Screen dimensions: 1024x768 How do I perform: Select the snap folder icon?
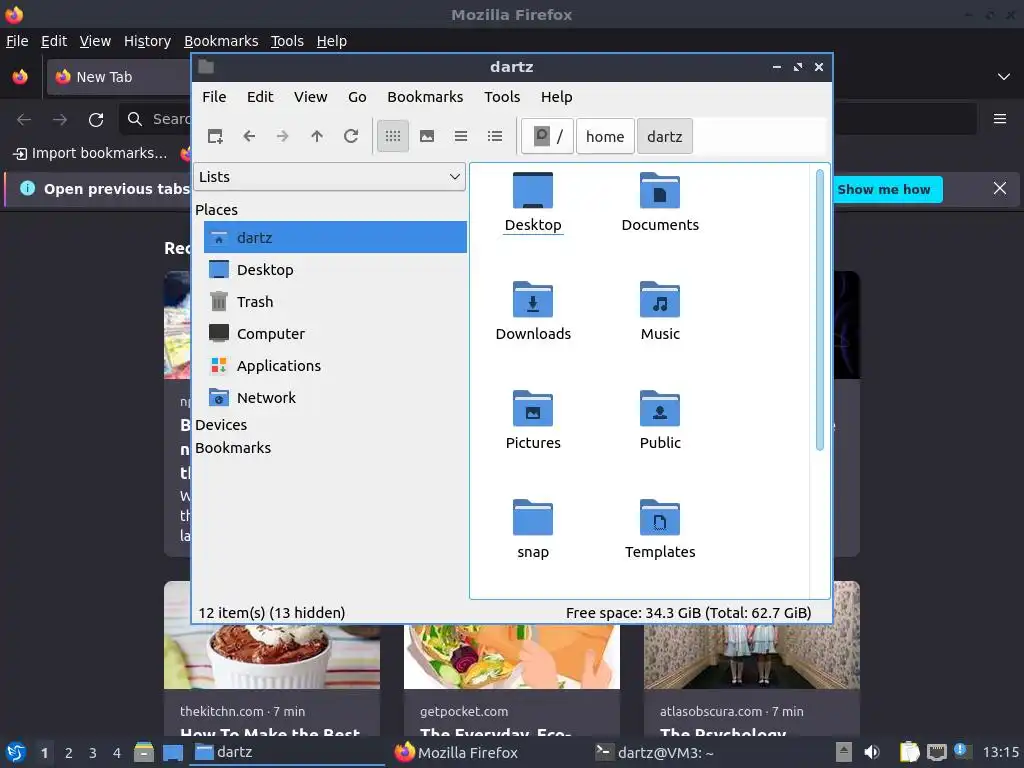(x=533, y=530)
